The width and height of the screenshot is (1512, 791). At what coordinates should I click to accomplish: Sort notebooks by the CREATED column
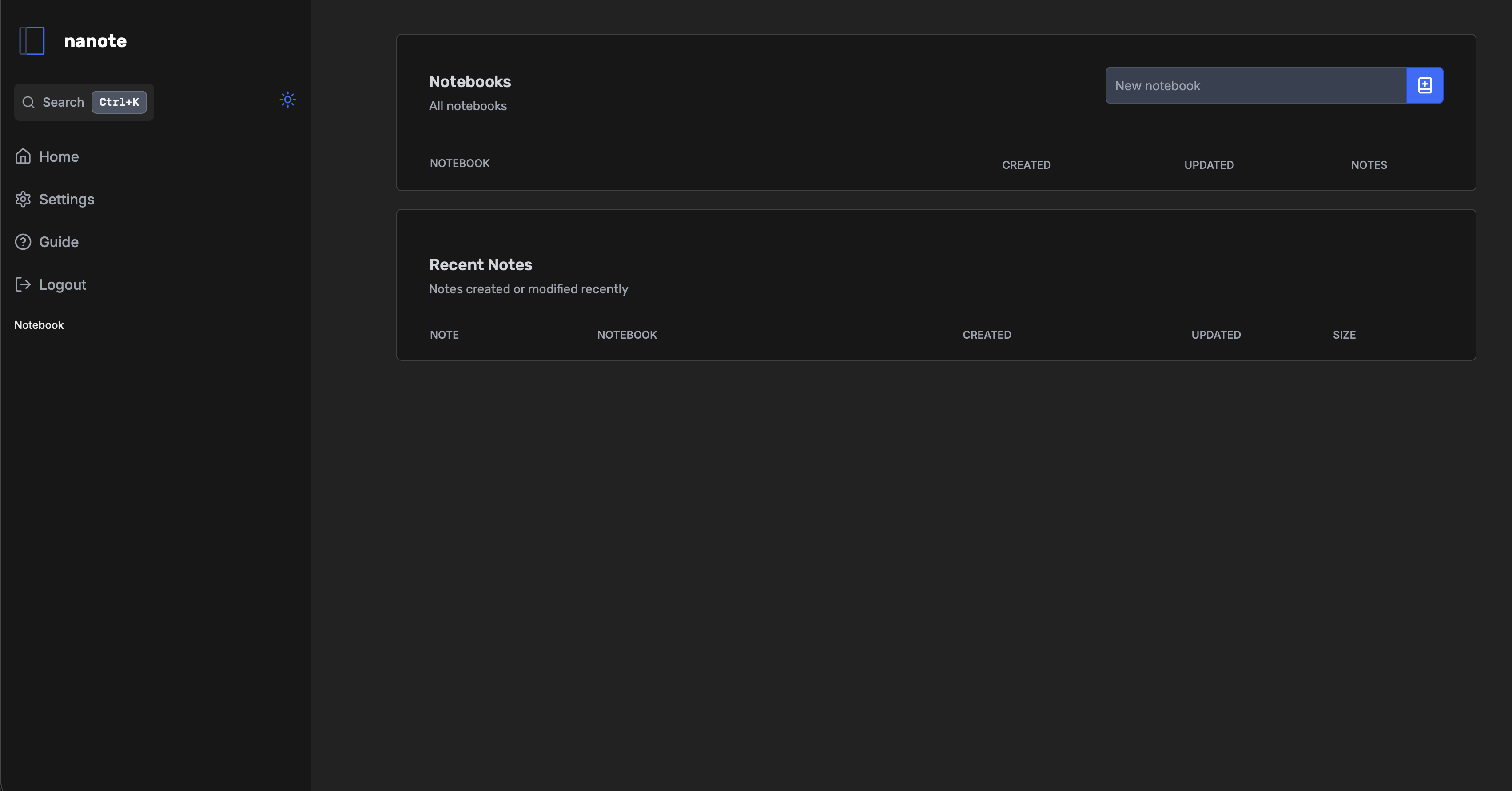point(1026,165)
